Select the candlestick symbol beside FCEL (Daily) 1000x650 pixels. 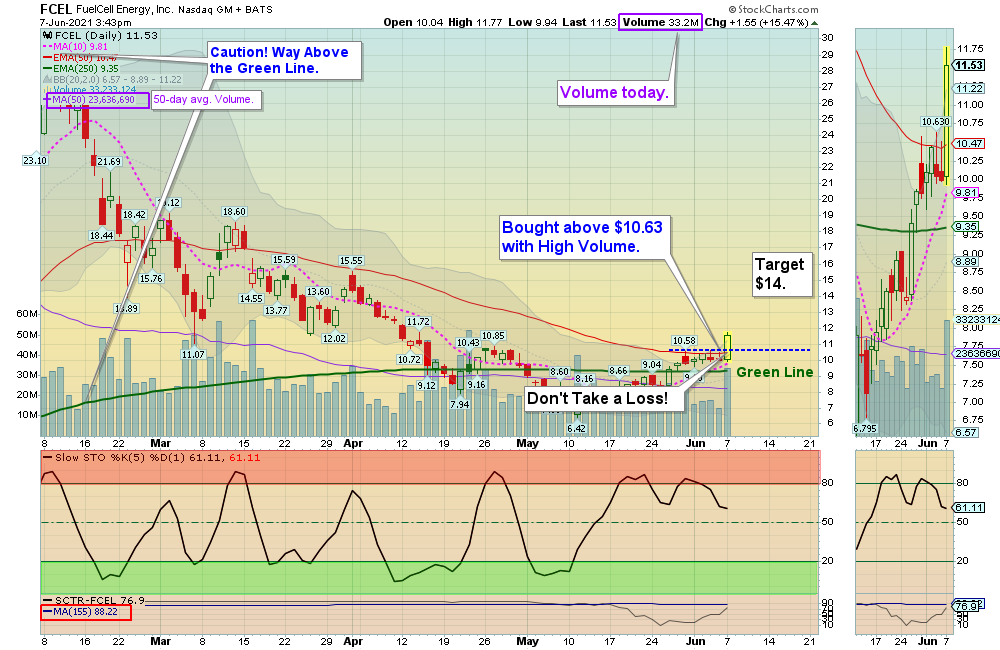click(x=48, y=35)
